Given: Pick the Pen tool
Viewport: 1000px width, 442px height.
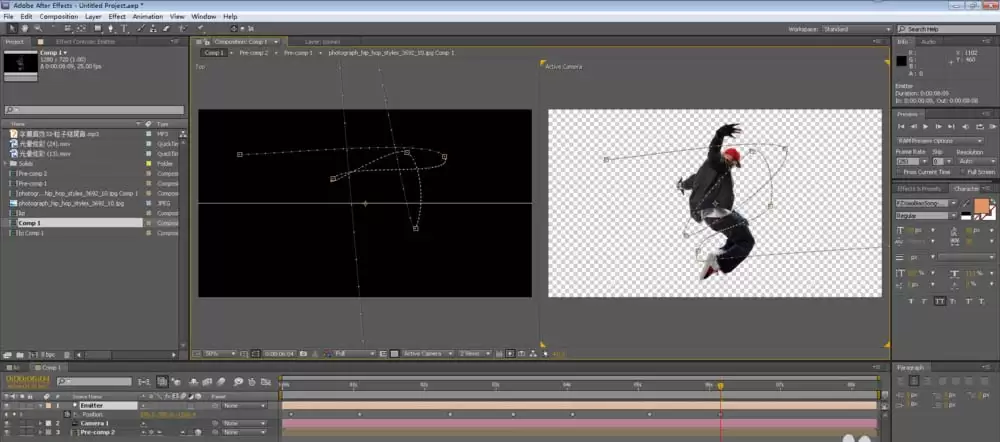Looking at the screenshot, I should (112, 29).
